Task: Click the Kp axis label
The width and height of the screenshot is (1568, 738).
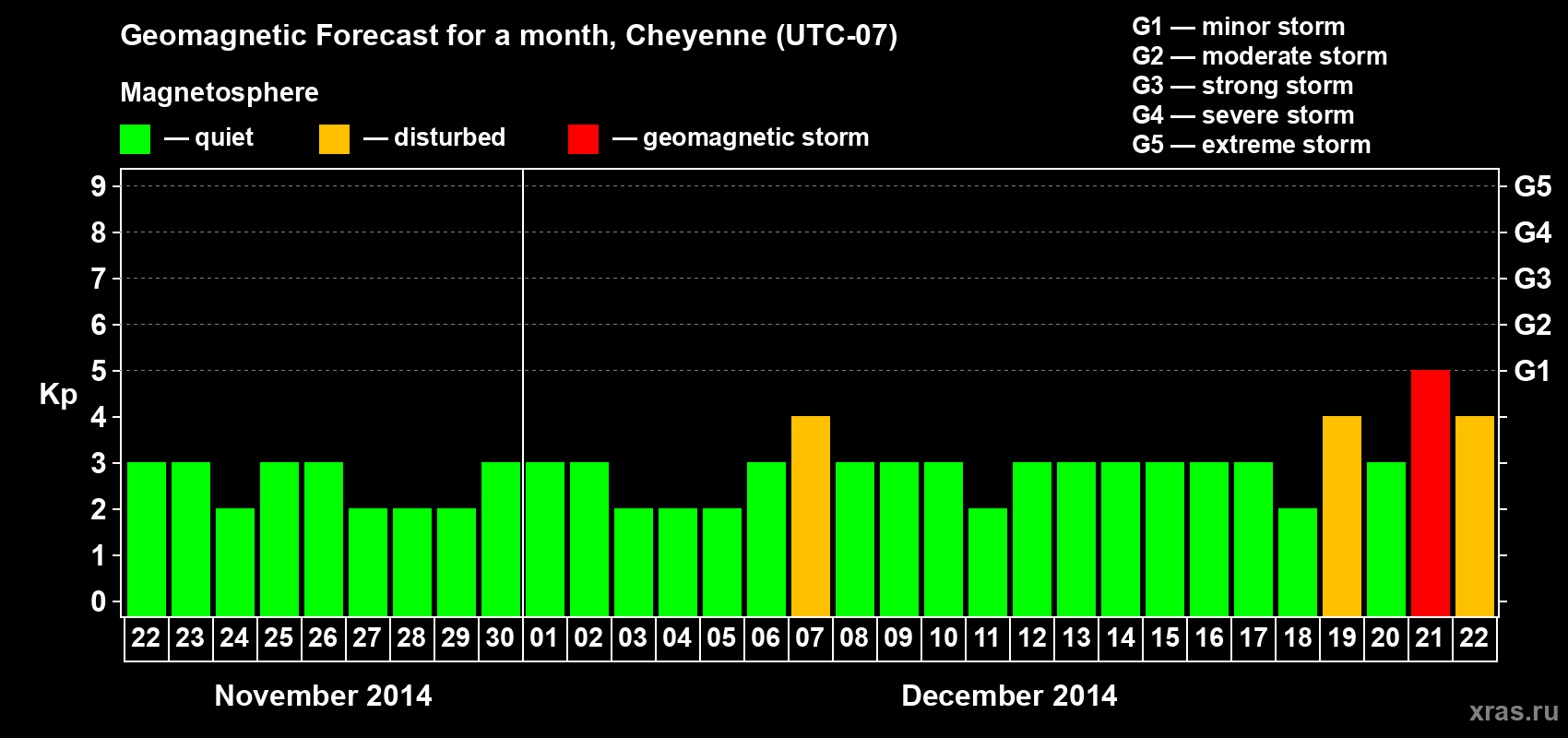Action: 58,395
